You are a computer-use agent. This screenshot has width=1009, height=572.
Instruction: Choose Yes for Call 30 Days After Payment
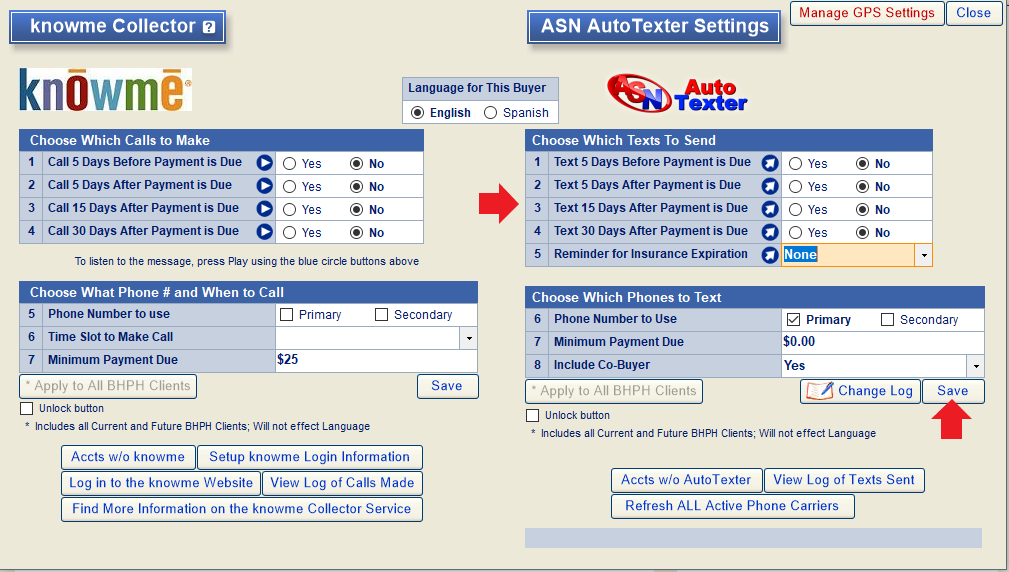point(290,233)
